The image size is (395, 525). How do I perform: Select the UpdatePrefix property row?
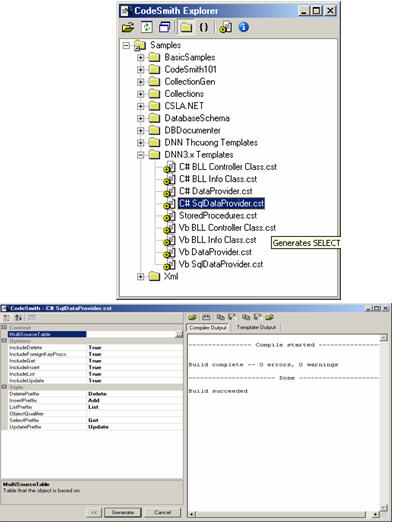coord(95,427)
